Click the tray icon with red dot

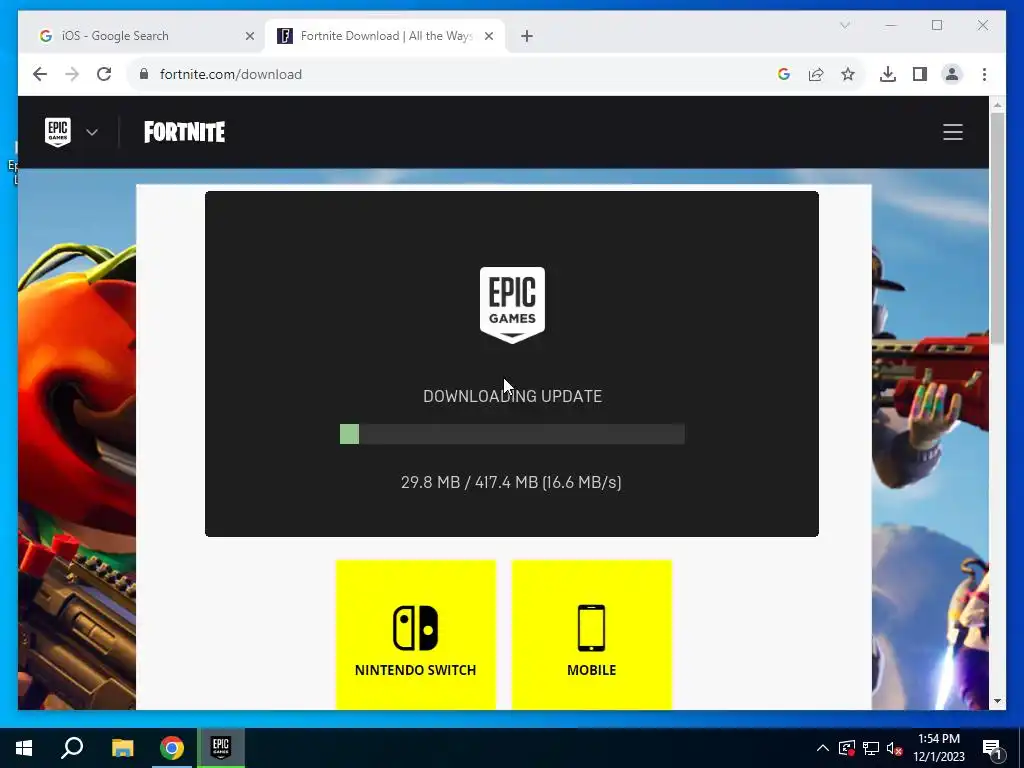pos(846,748)
